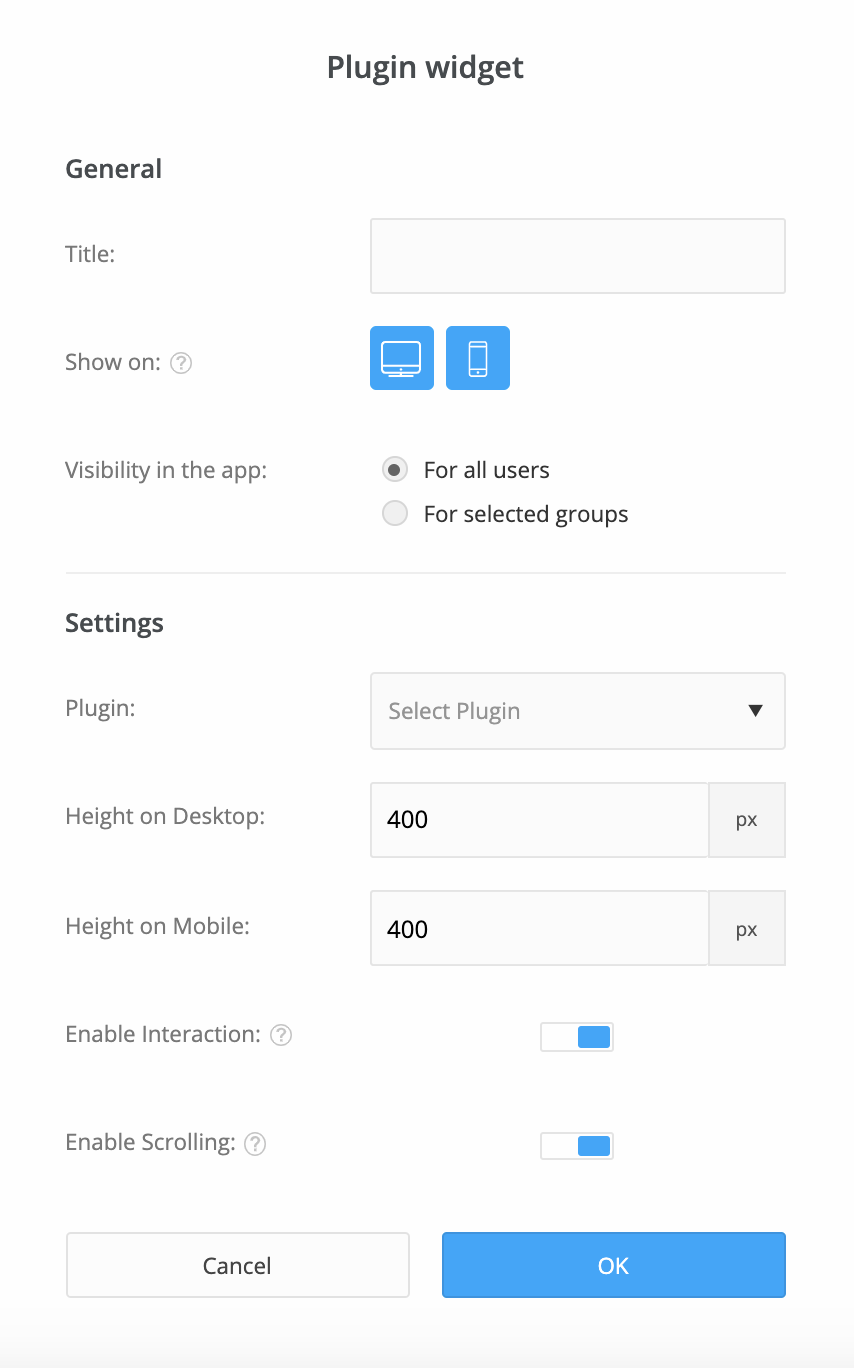Image resolution: width=854 pixels, height=1368 pixels.
Task: Click the General section heading
Action: point(113,169)
